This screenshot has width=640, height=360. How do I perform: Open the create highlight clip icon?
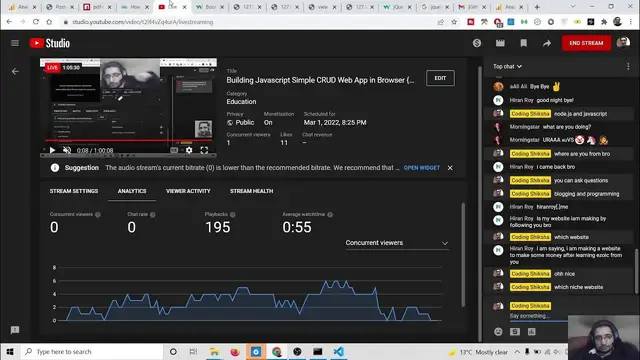[500, 43]
